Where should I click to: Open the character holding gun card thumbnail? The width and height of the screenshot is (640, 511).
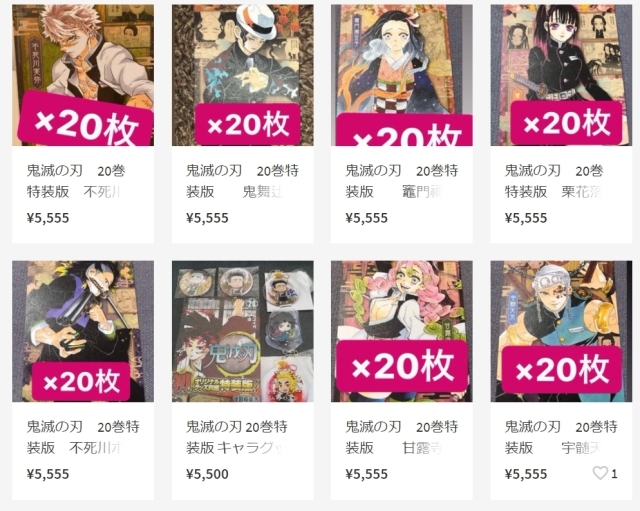click(x=83, y=331)
